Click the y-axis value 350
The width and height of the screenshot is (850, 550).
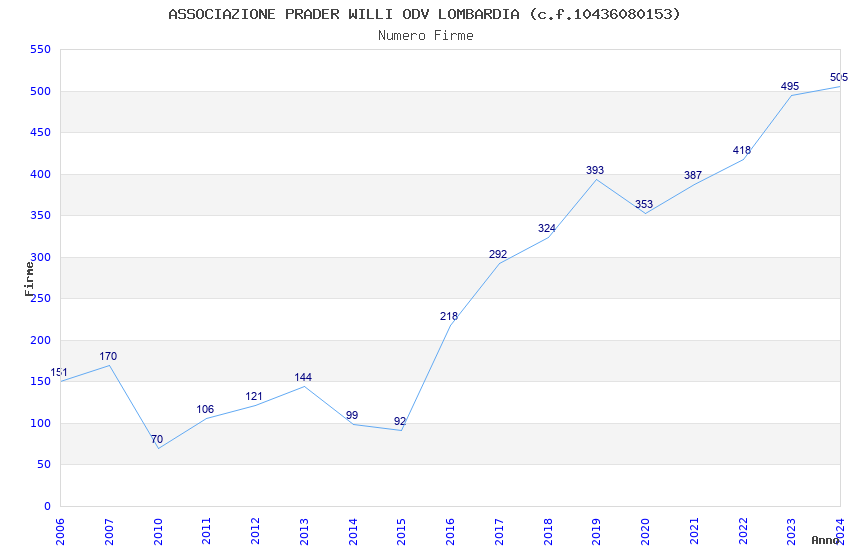(x=40, y=215)
